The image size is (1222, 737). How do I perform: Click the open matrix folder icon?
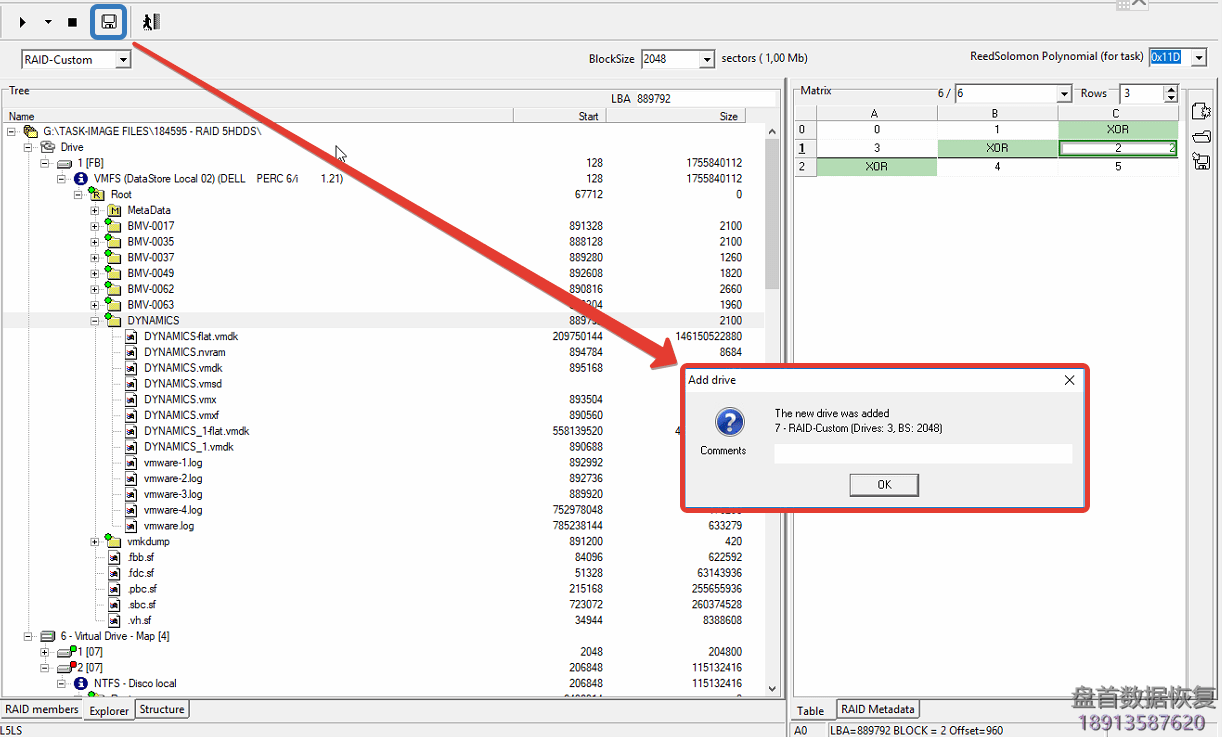1200,136
